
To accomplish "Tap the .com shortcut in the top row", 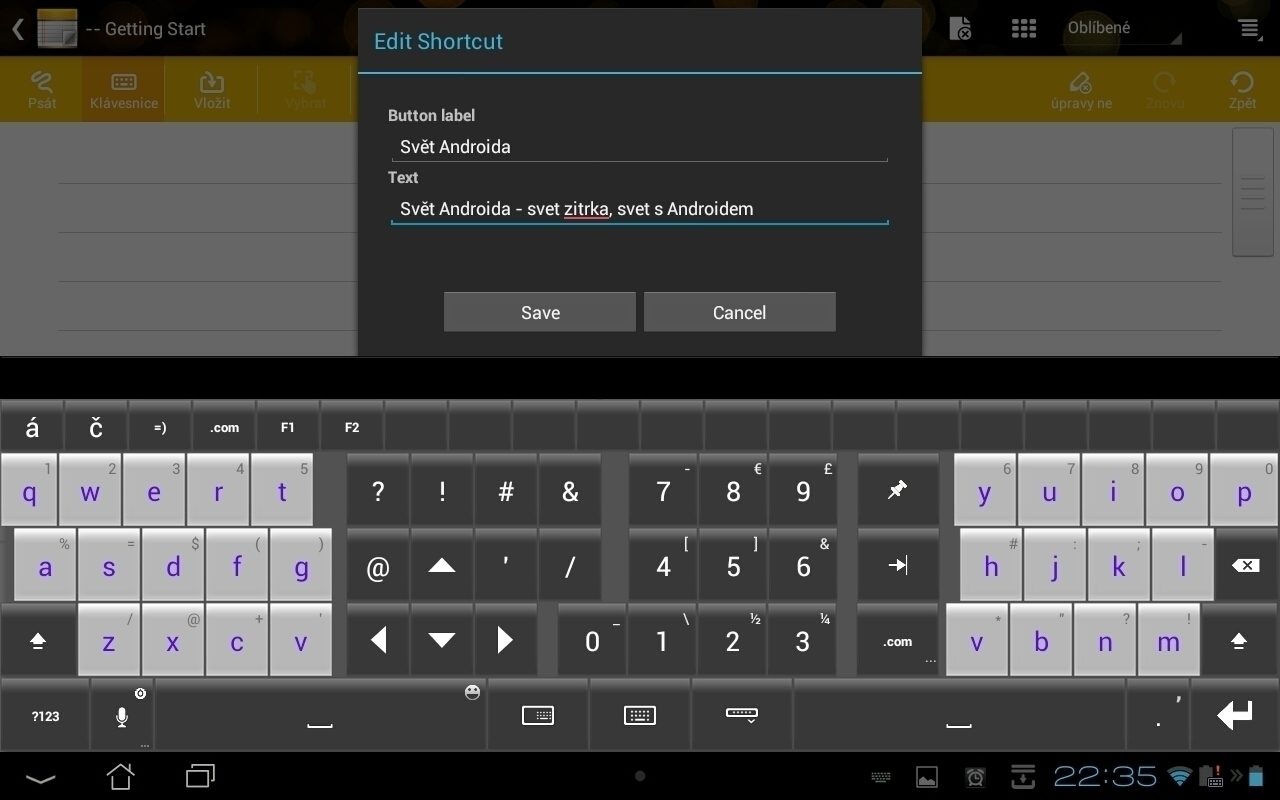I will coord(224,427).
